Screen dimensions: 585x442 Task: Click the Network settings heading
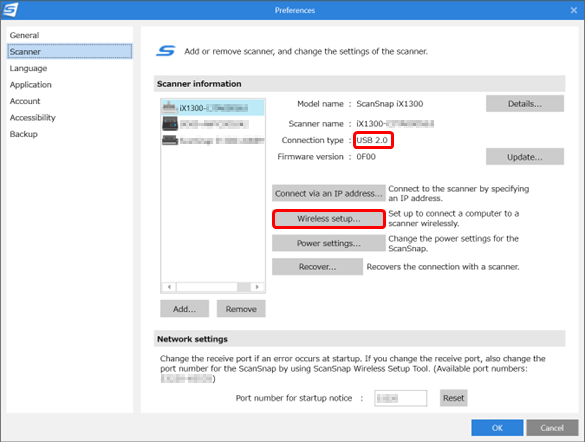click(192, 339)
